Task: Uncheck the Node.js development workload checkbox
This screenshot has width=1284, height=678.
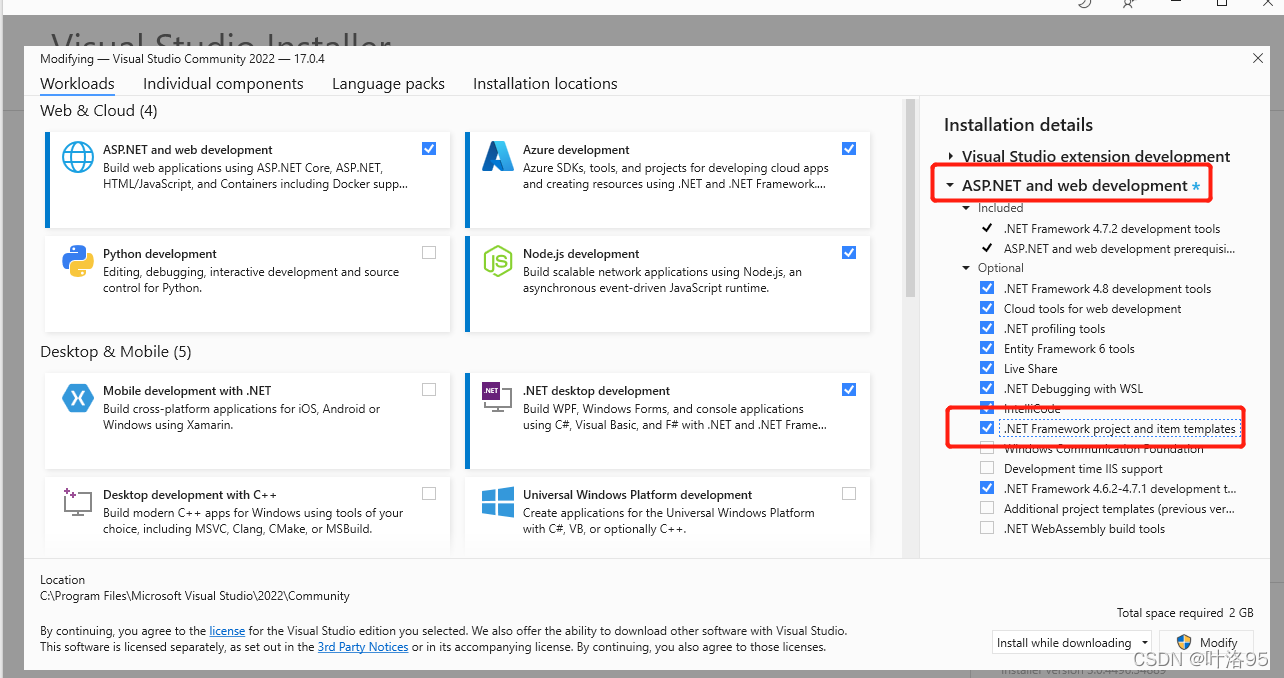Action: click(849, 253)
